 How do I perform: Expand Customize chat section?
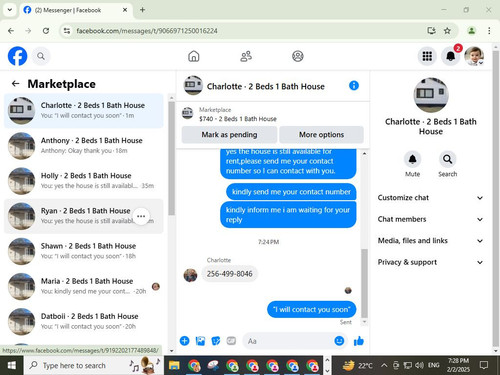pyautogui.click(x=430, y=198)
